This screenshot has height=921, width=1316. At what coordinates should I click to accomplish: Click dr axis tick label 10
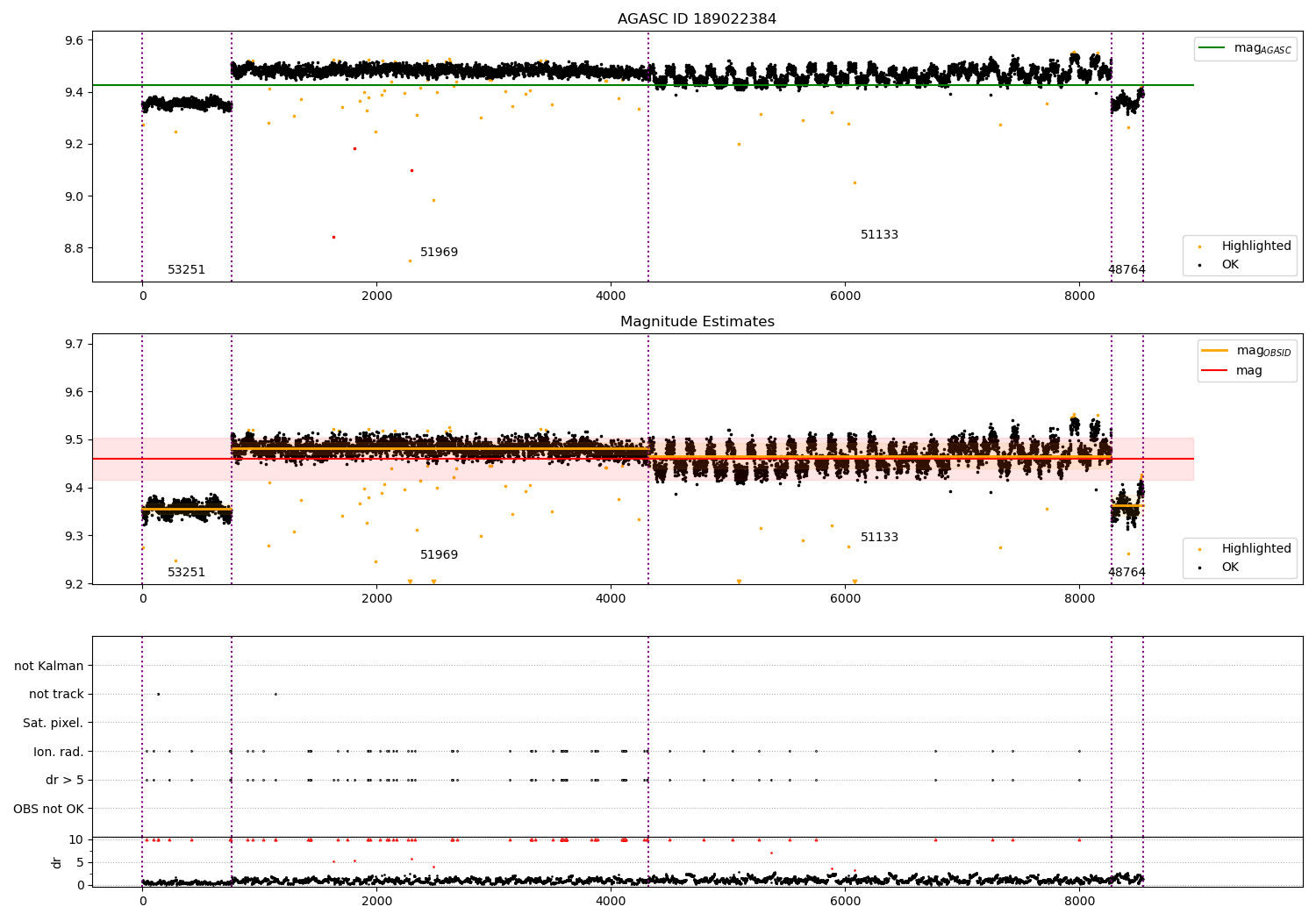76,839
